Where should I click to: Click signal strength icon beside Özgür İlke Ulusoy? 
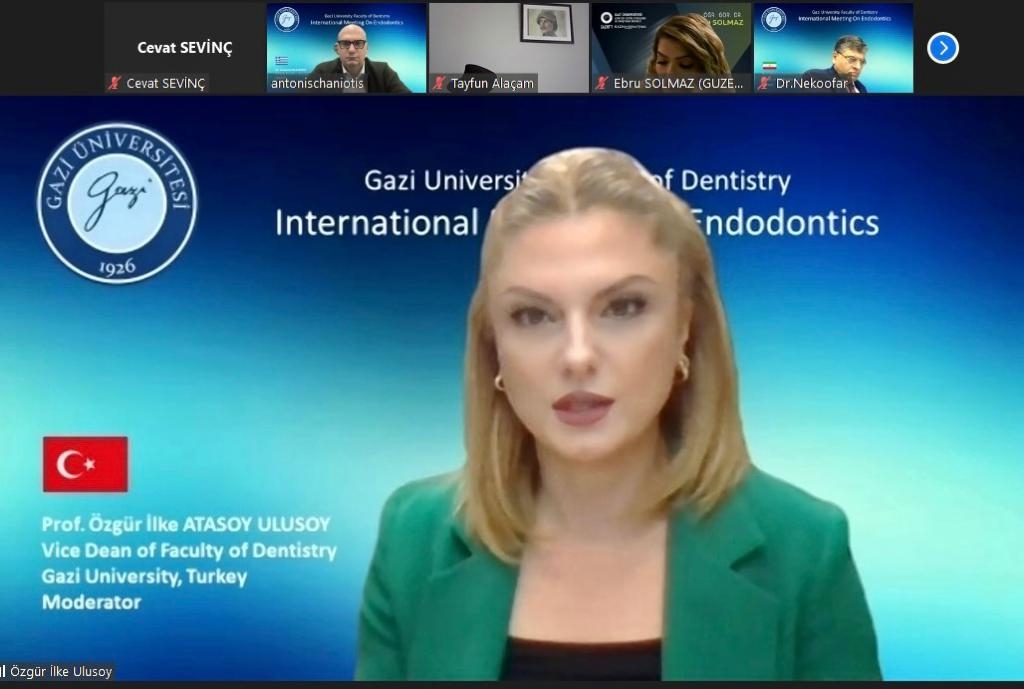click(x=3, y=671)
